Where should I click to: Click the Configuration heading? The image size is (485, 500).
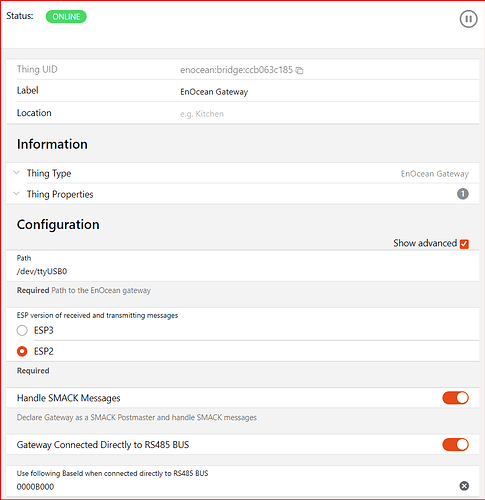58,225
